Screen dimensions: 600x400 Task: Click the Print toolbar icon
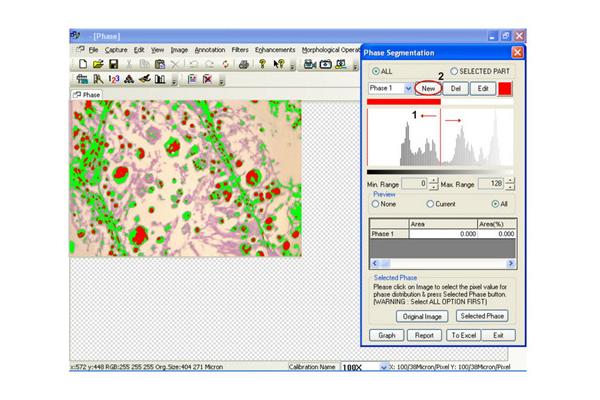(244, 64)
